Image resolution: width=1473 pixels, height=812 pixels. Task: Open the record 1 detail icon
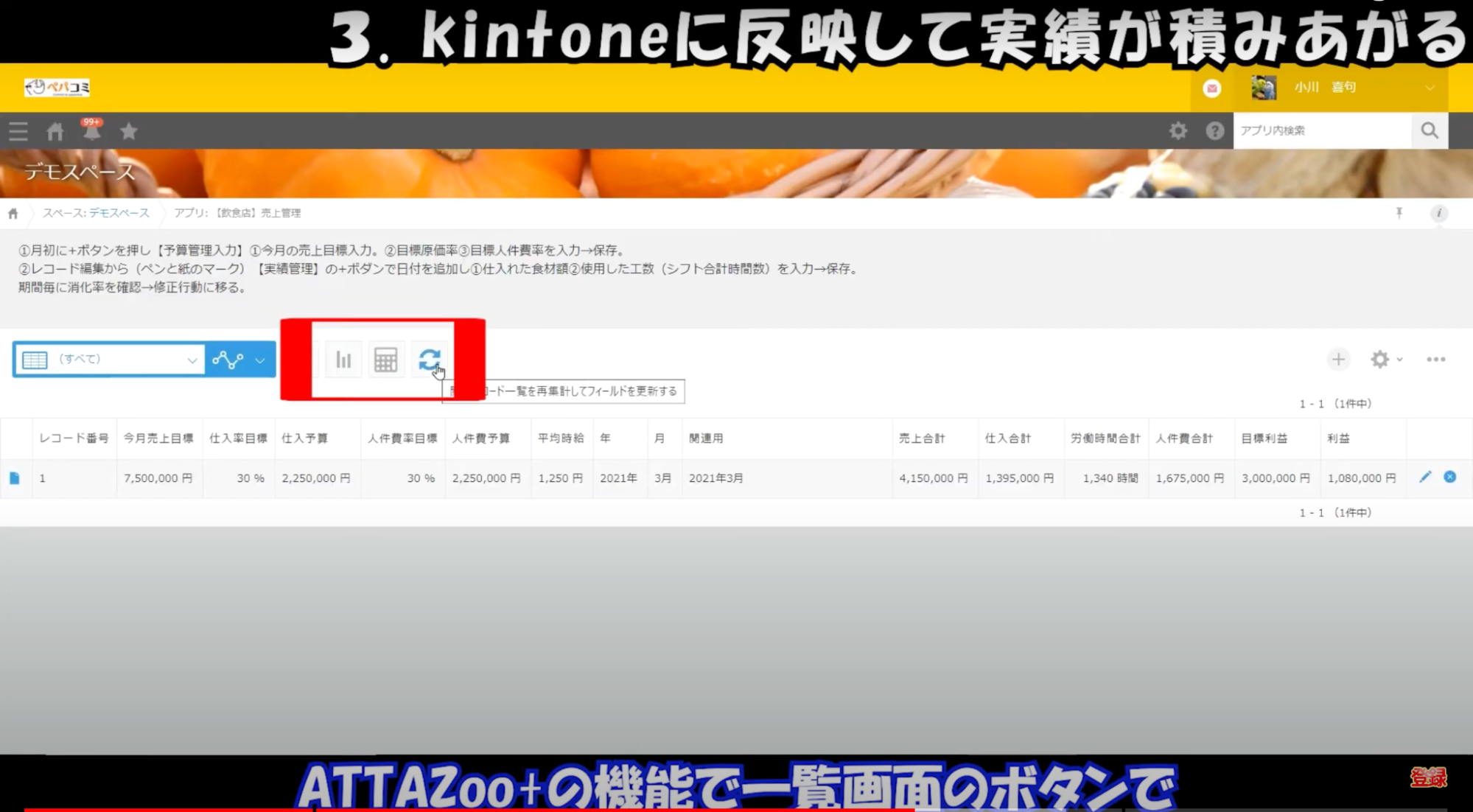pyautogui.click(x=15, y=478)
